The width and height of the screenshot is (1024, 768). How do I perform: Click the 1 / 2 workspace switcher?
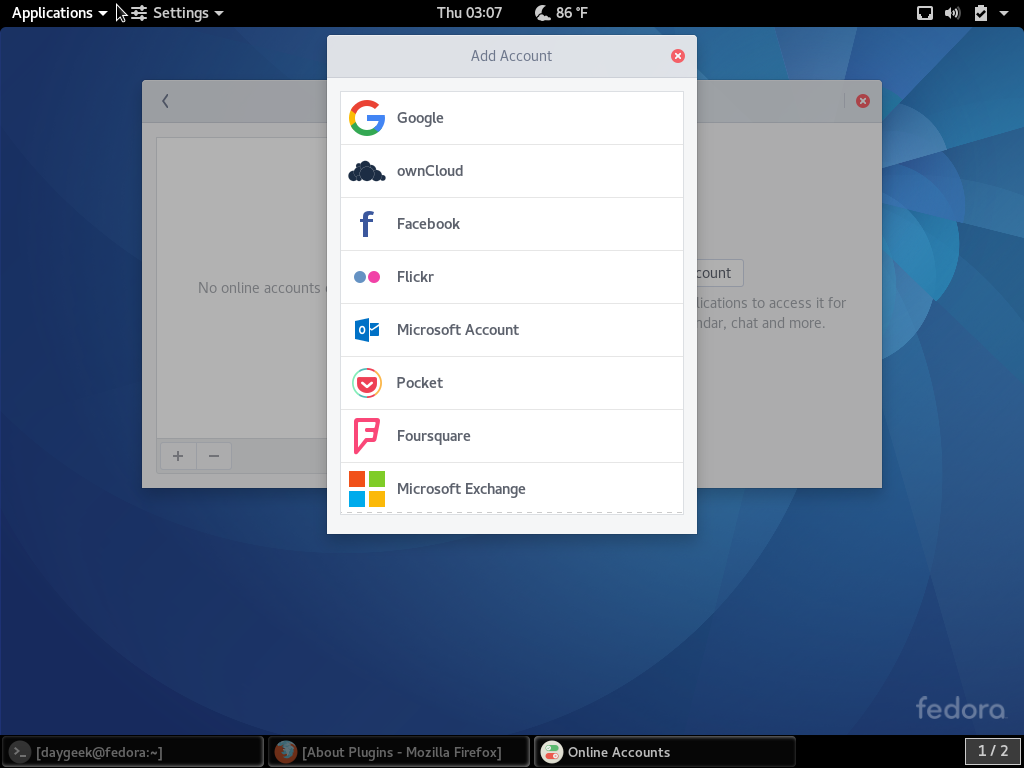coord(993,751)
